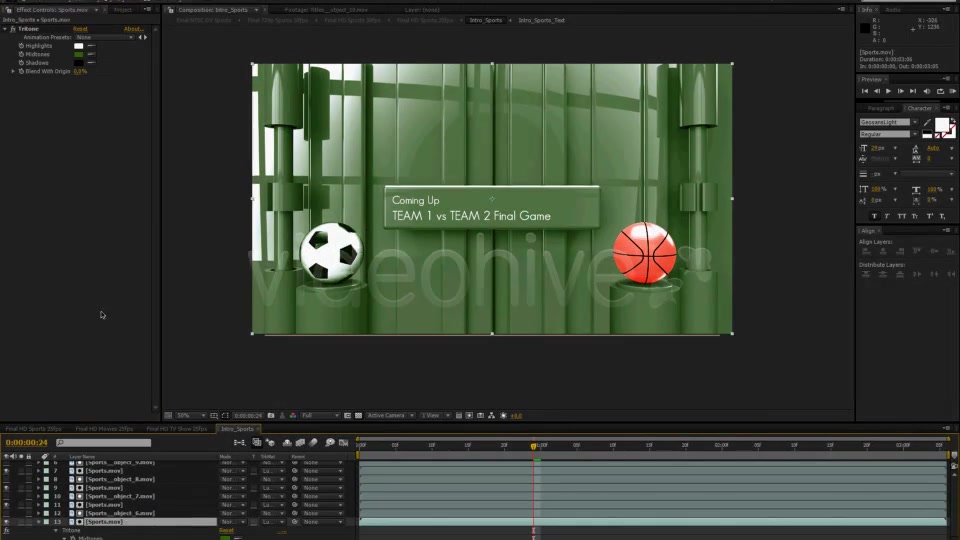Enable Superscript in Character panel
Image resolution: width=960 pixels, height=540 pixels.
(x=929, y=216)
